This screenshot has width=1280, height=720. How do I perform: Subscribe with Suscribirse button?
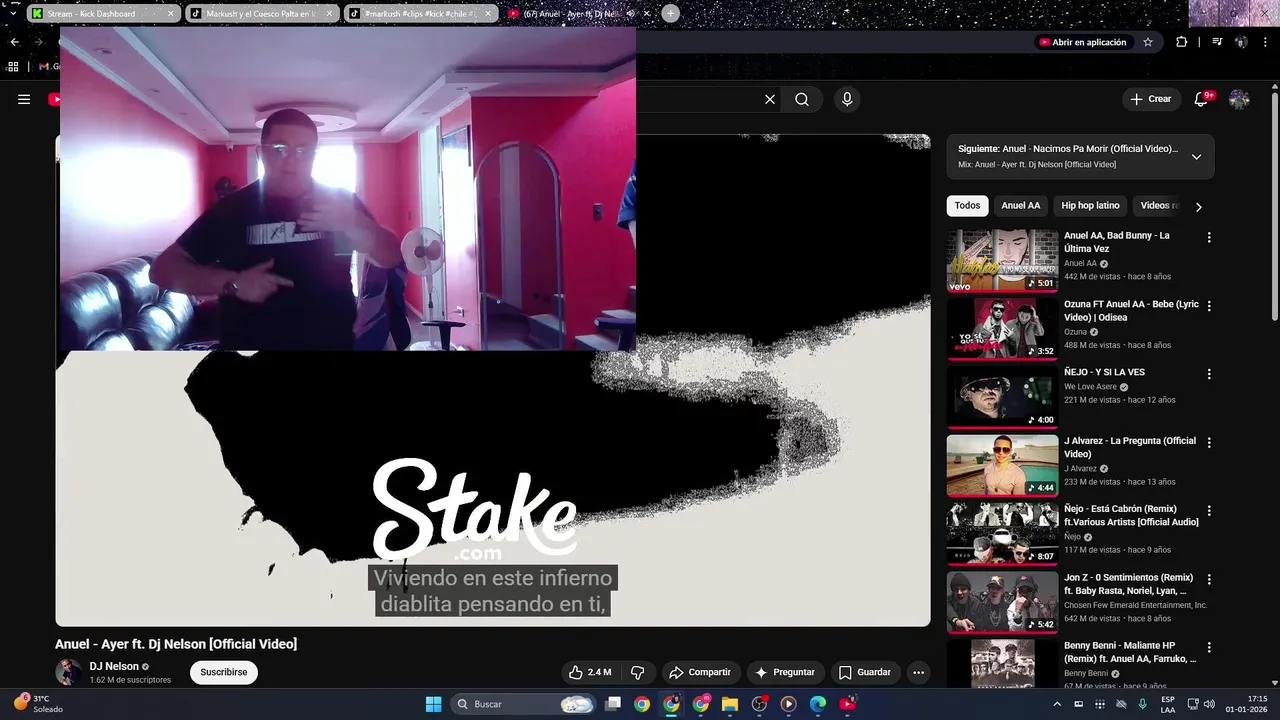point(224,672)
